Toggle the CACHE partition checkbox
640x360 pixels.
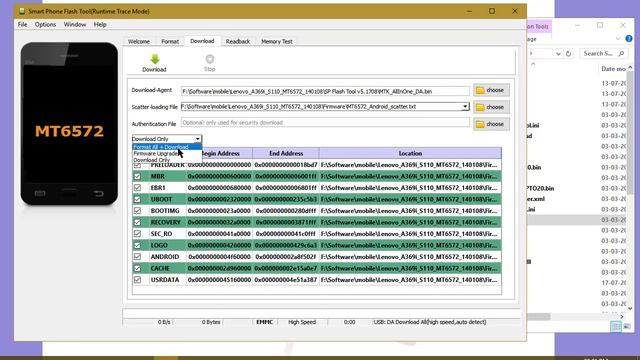click(137, 268)
